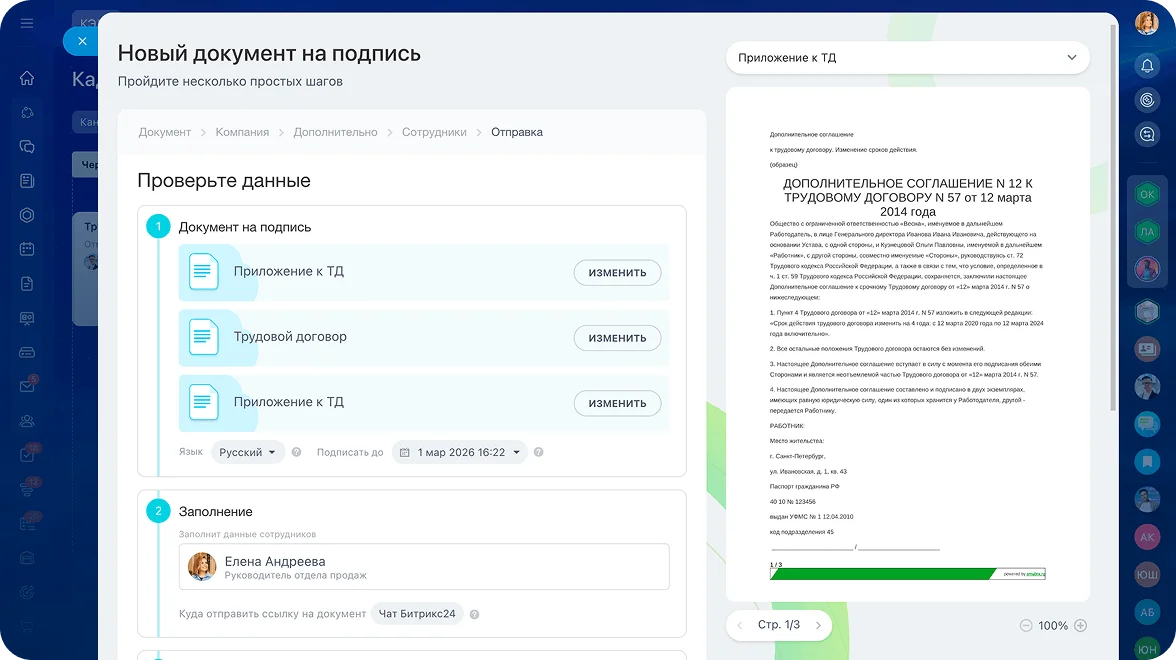
Task: Click the '100%' zoom value
Action: click(x=1053, y=626)
